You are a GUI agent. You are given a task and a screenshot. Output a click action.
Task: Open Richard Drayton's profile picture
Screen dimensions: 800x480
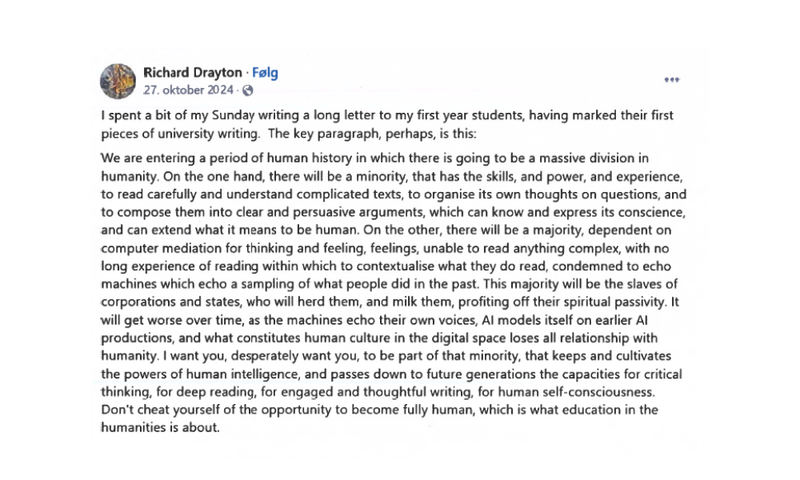(120, 79)
